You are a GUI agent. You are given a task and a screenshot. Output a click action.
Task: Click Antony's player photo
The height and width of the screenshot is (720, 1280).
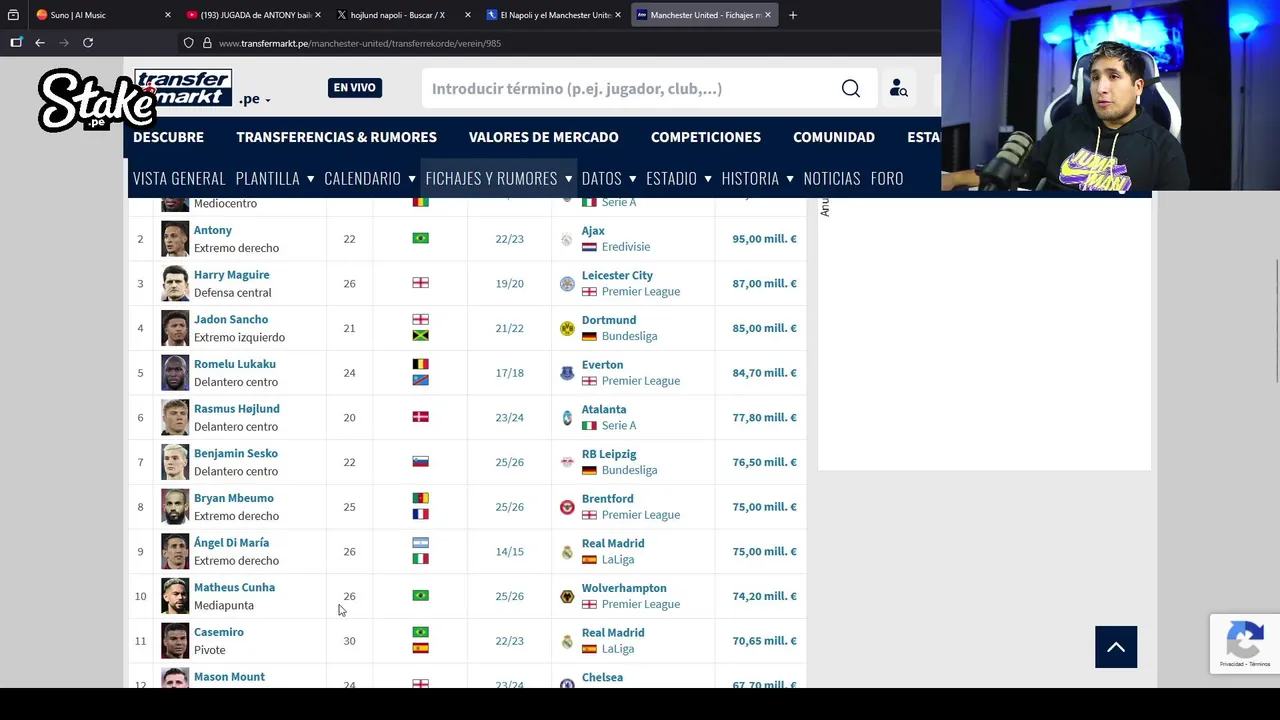175,239
